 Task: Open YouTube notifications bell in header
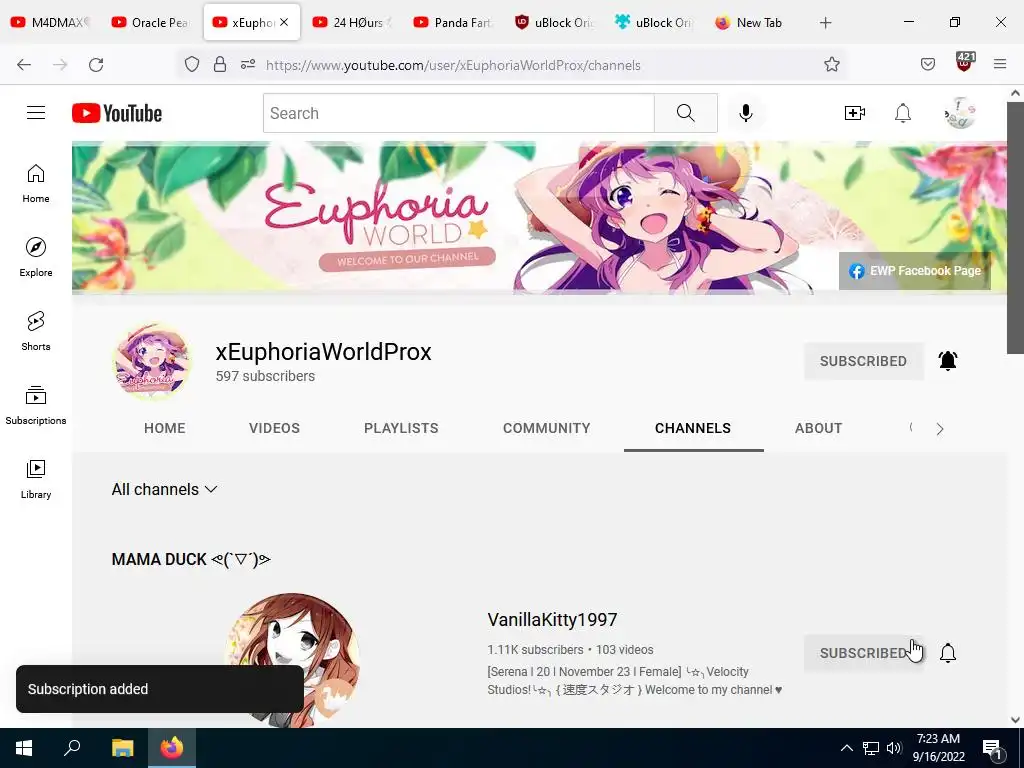[903, 113]
